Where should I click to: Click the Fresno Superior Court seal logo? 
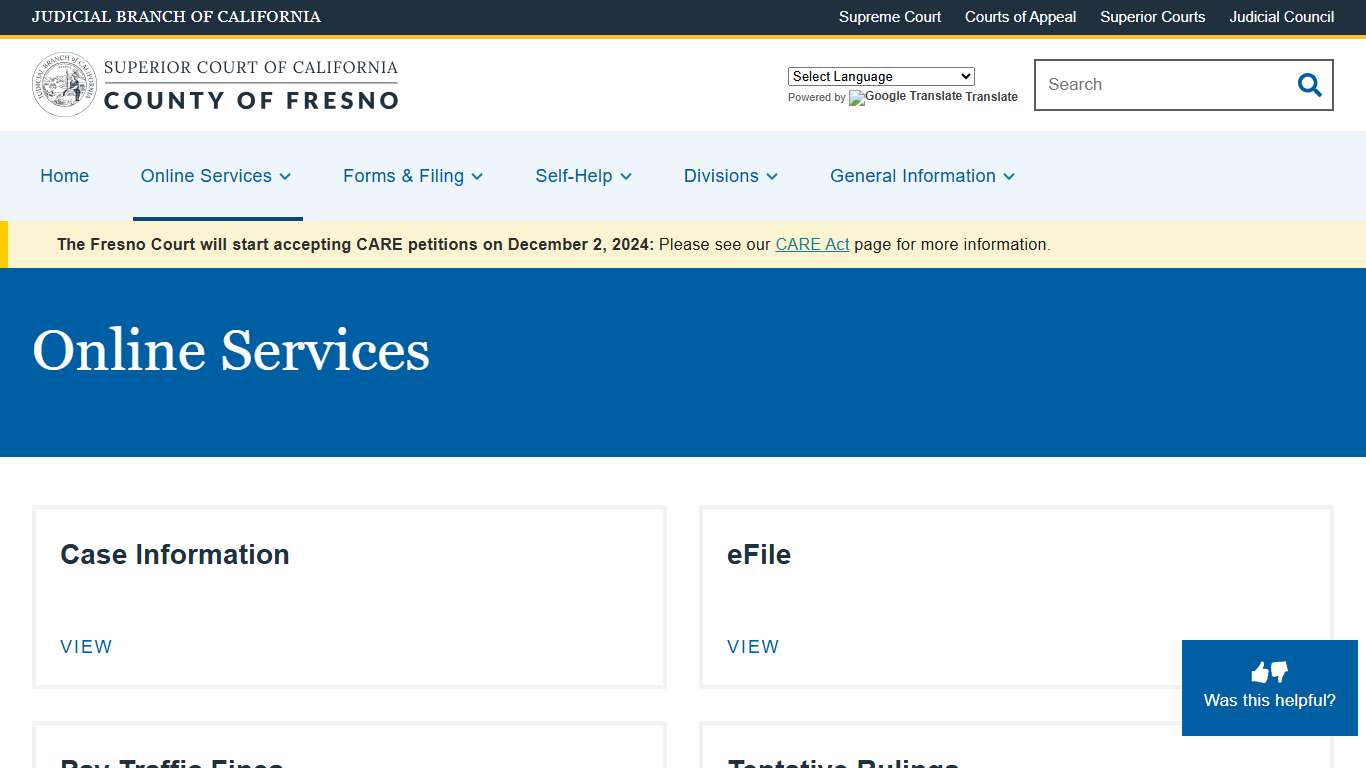[63, 83]
